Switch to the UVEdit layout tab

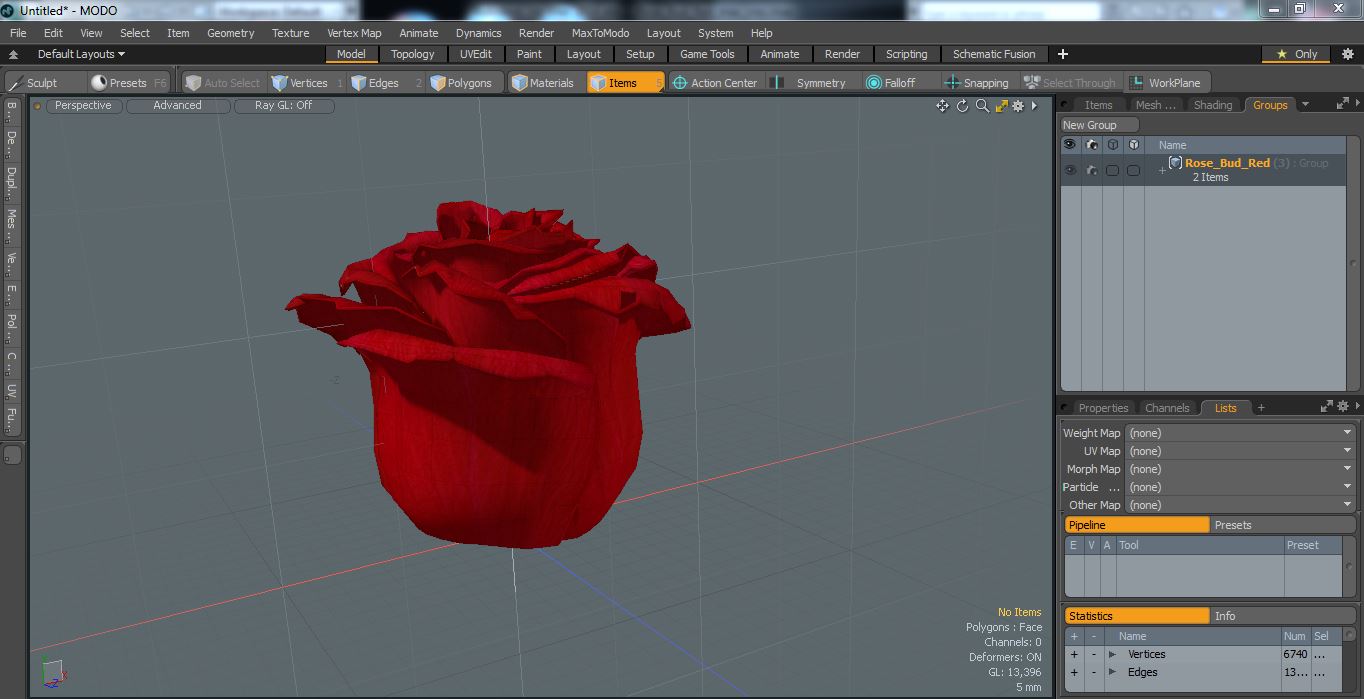coord(476,54)
